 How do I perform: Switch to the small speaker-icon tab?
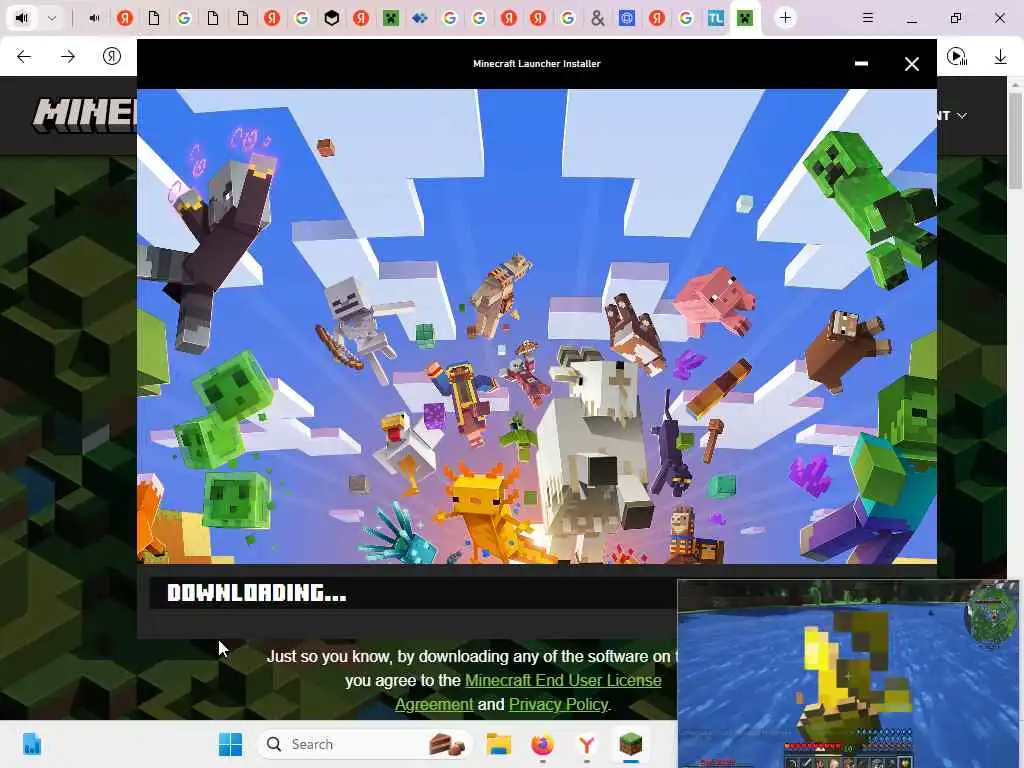click(x=95, y=18)
